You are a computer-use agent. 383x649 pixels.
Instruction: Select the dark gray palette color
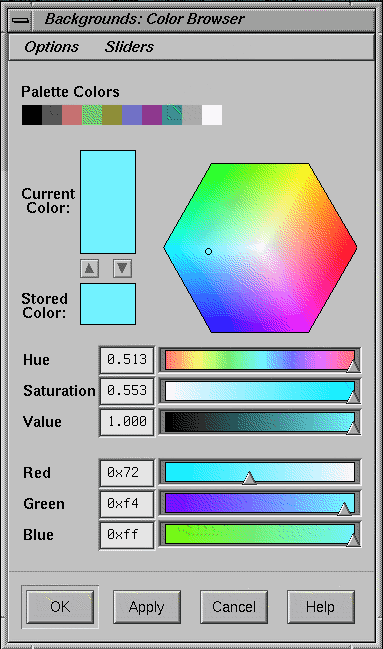(x=52, y=115)
